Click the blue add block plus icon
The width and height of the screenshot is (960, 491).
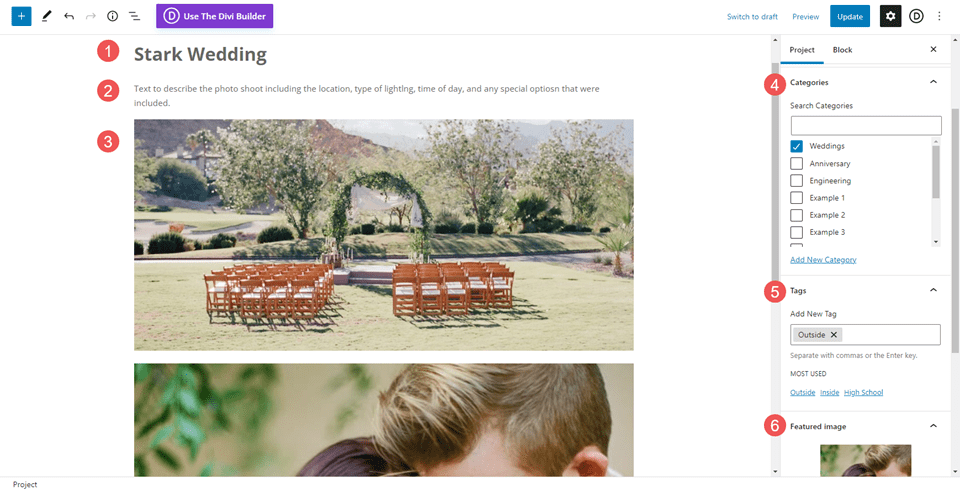[x=22, y=16]
